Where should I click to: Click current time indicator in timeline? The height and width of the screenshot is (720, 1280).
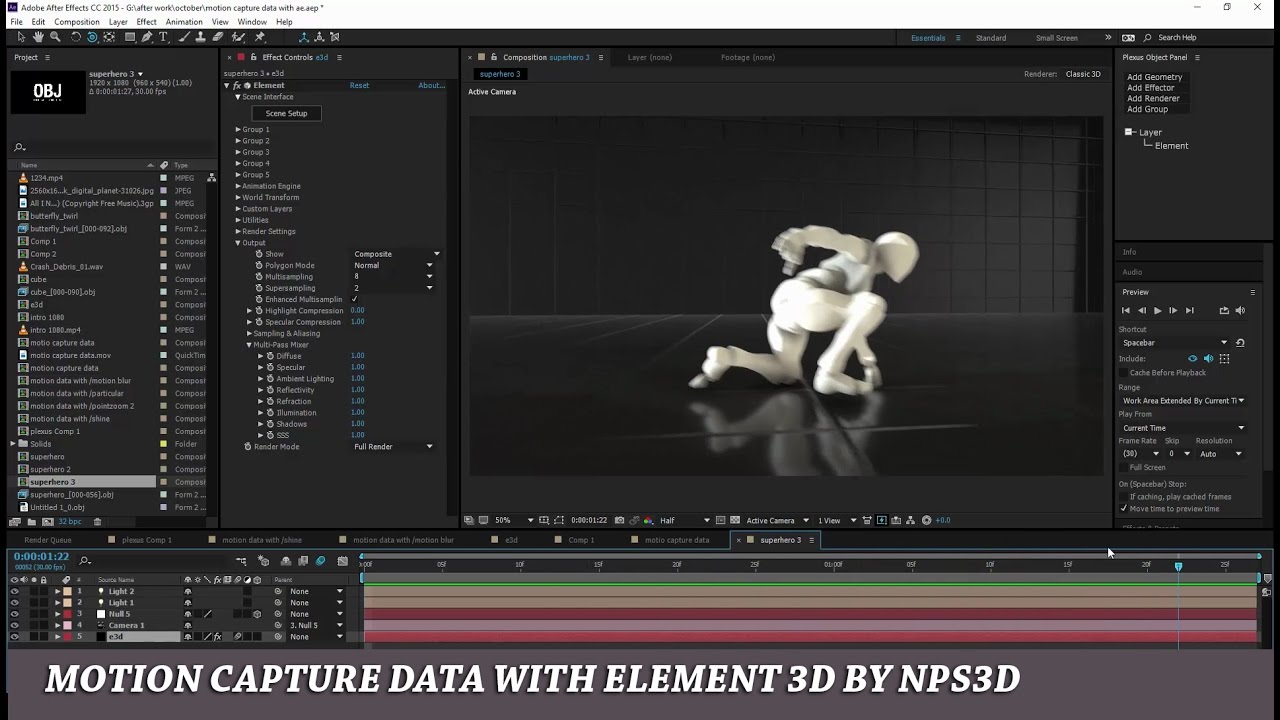click(1178, 566)
